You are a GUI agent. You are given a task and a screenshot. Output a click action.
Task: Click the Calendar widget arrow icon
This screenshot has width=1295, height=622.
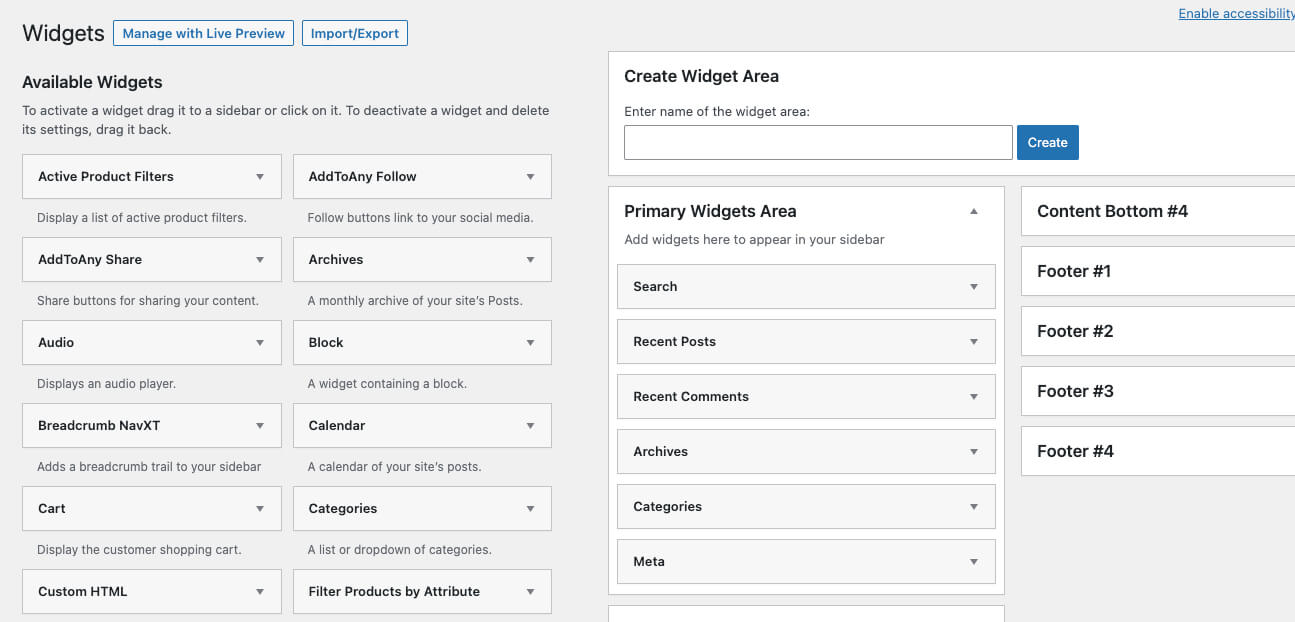[530, 426]
